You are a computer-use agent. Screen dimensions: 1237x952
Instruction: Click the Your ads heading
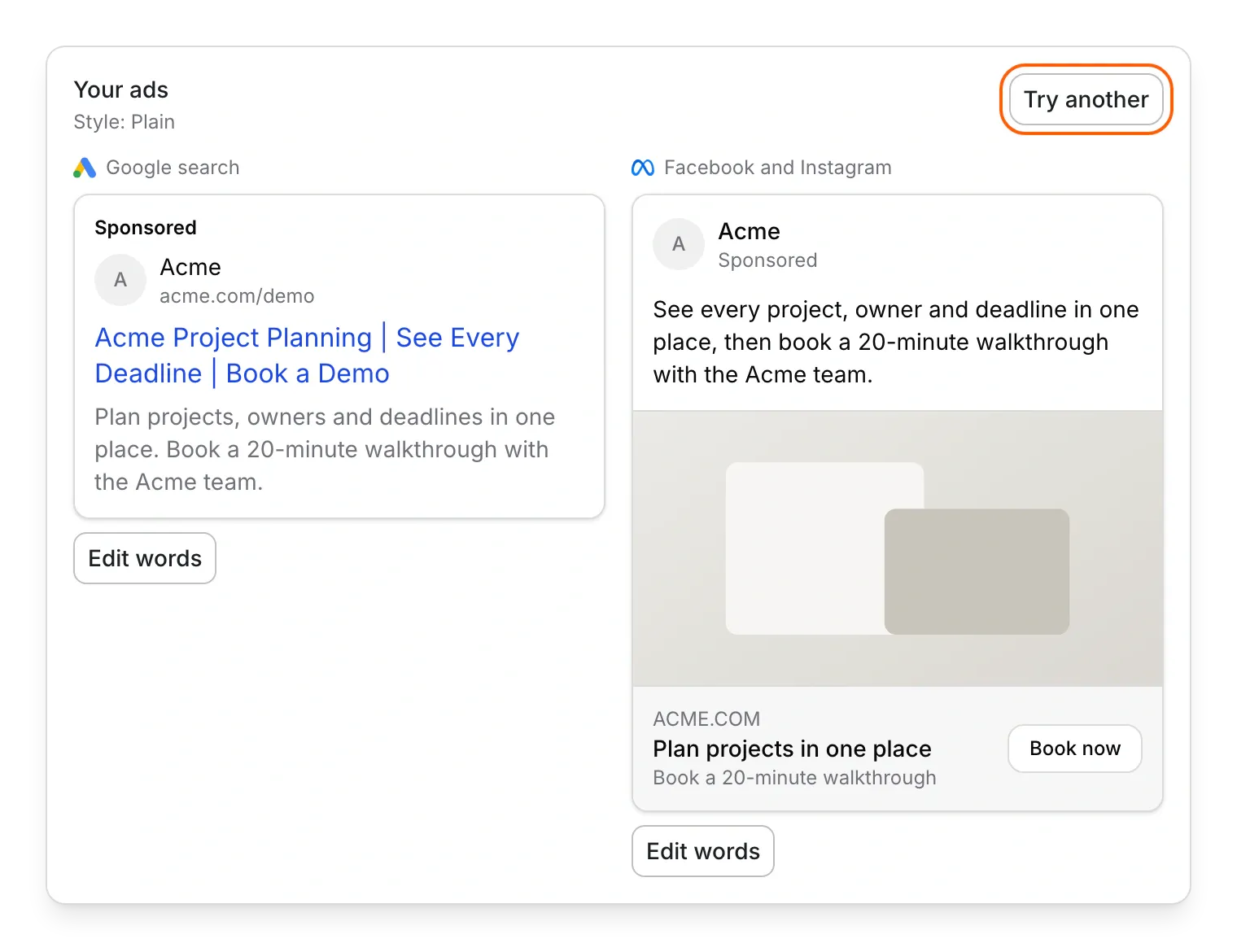pyautogui.click(x=121, y=90)
